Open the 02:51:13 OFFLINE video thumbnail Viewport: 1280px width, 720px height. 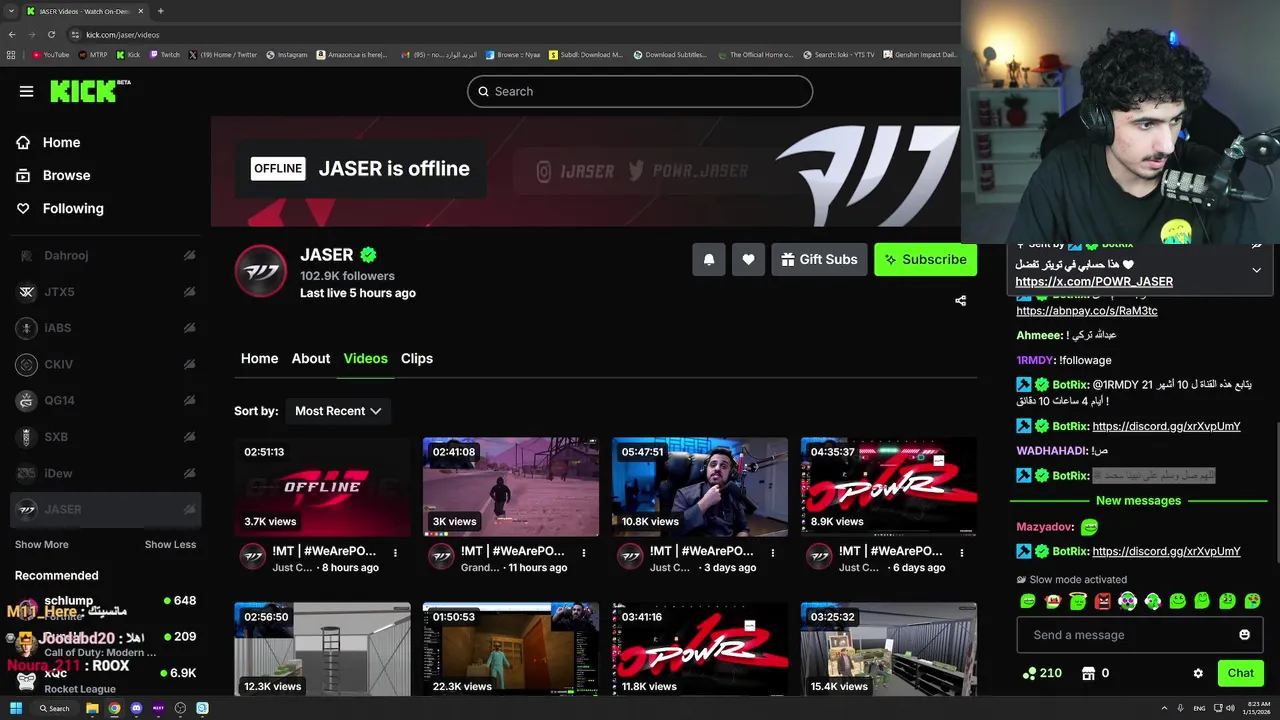(322, 487)
